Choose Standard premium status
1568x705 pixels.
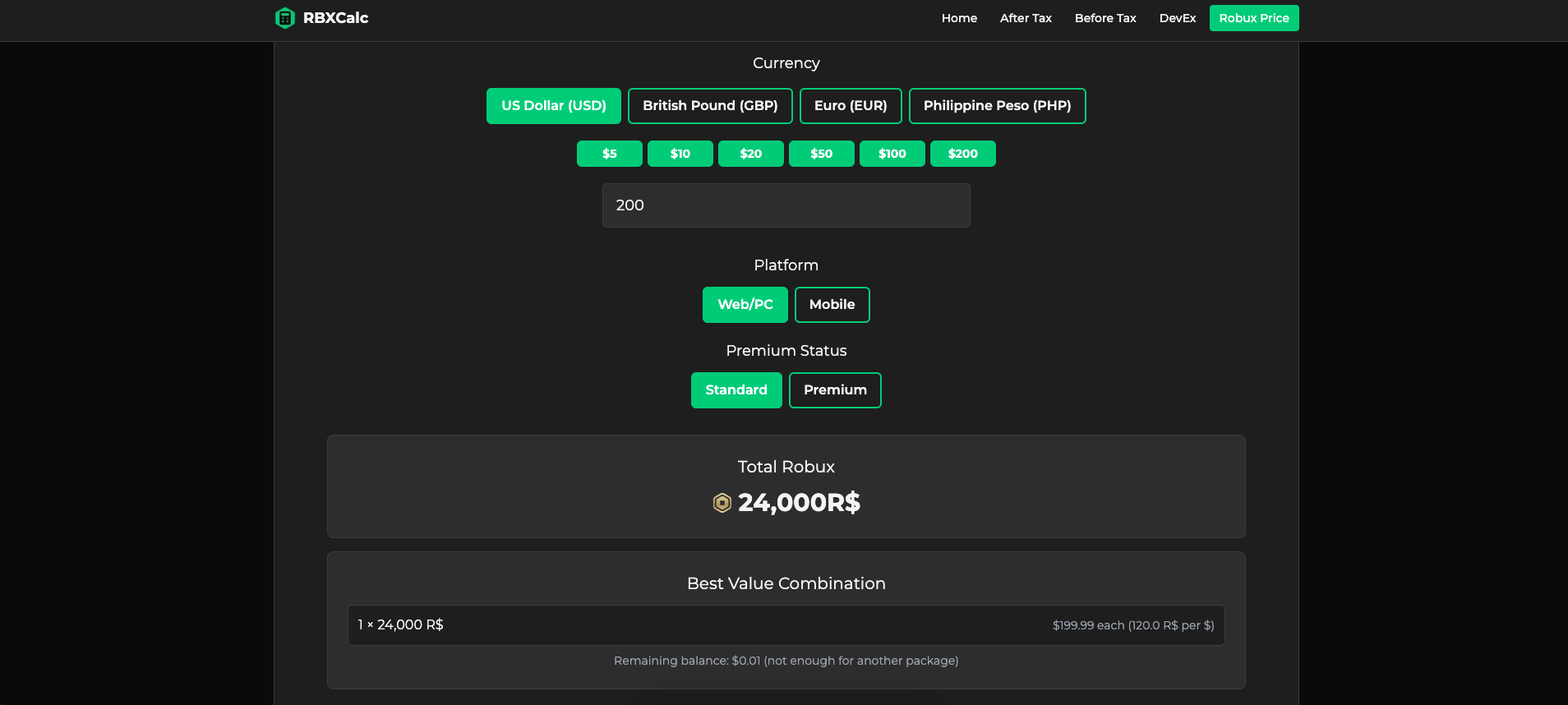(736, 390)
